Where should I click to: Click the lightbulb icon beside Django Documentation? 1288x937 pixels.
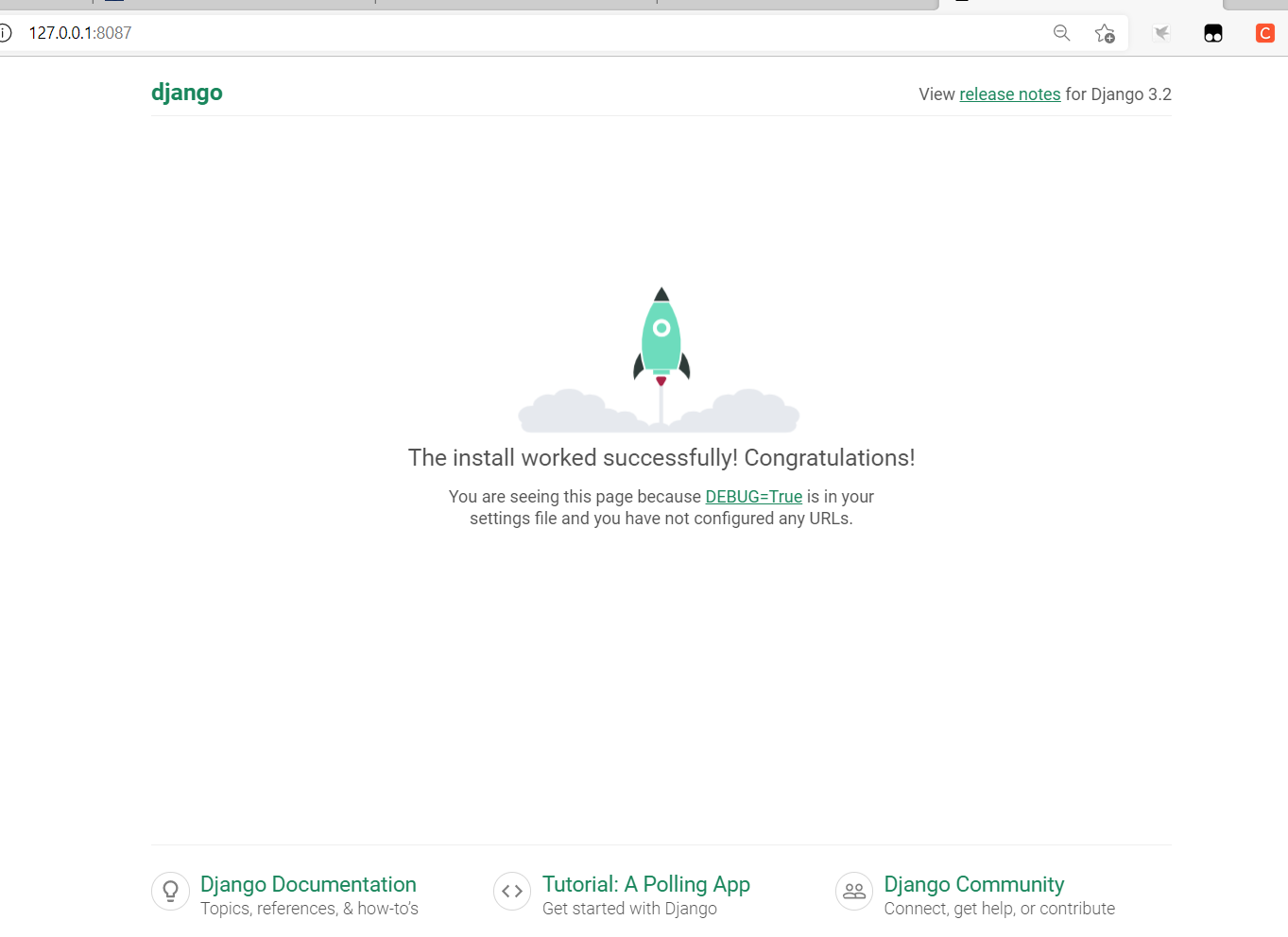[x=171, y=891]
